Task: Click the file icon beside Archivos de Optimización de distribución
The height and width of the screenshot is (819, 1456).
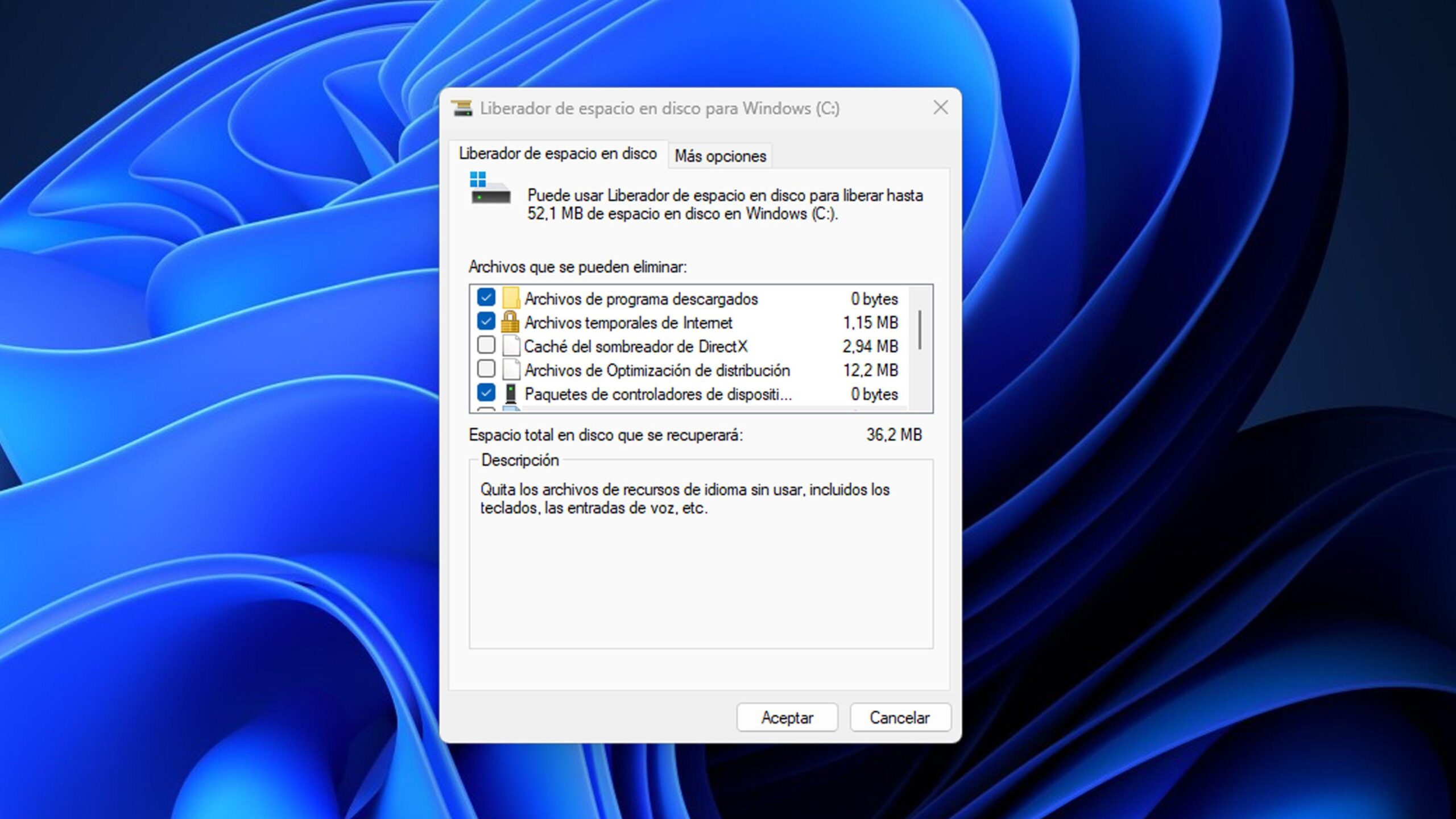Action: [x=511, y=370]
